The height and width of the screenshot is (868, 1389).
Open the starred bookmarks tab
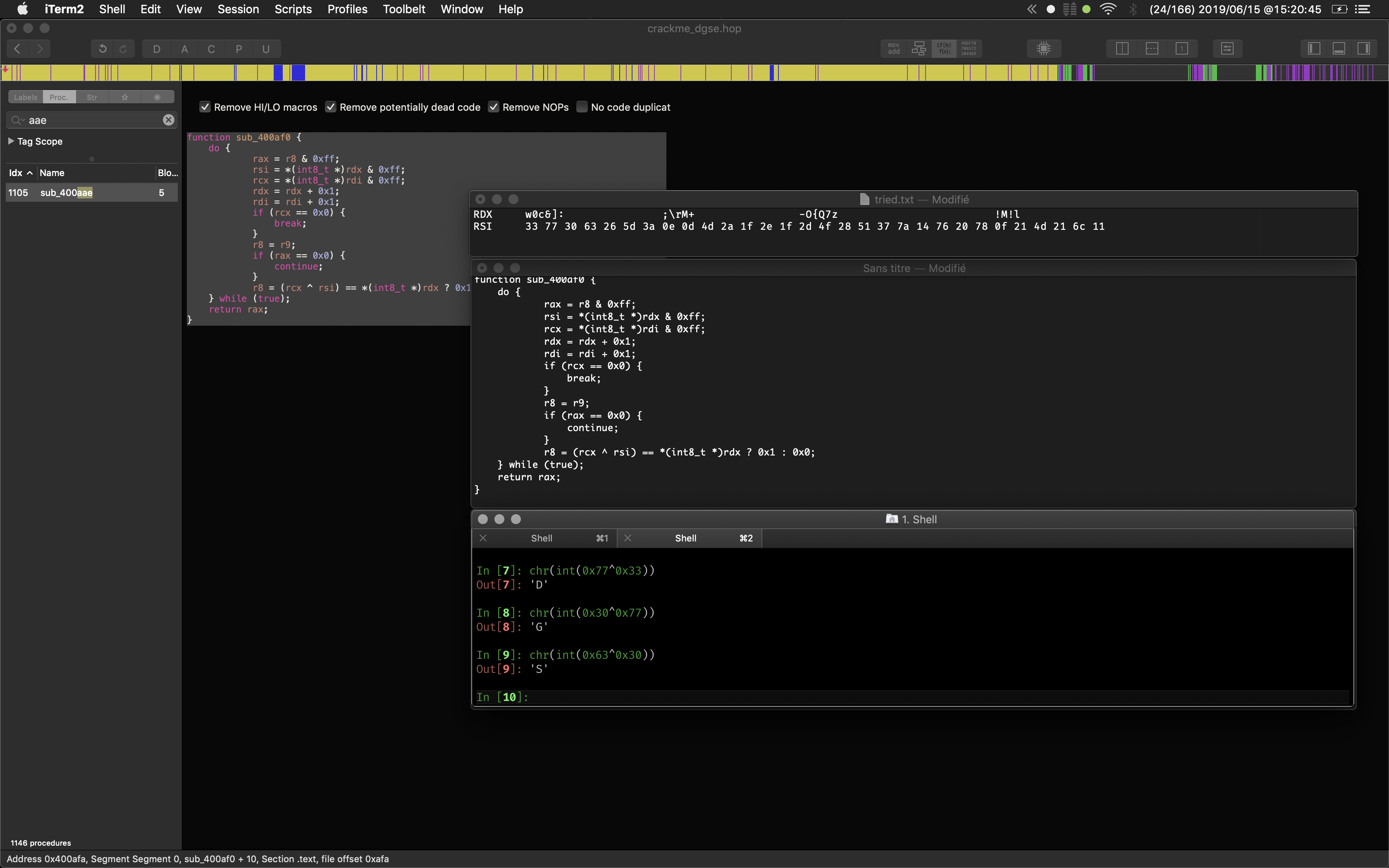[124, 97]
